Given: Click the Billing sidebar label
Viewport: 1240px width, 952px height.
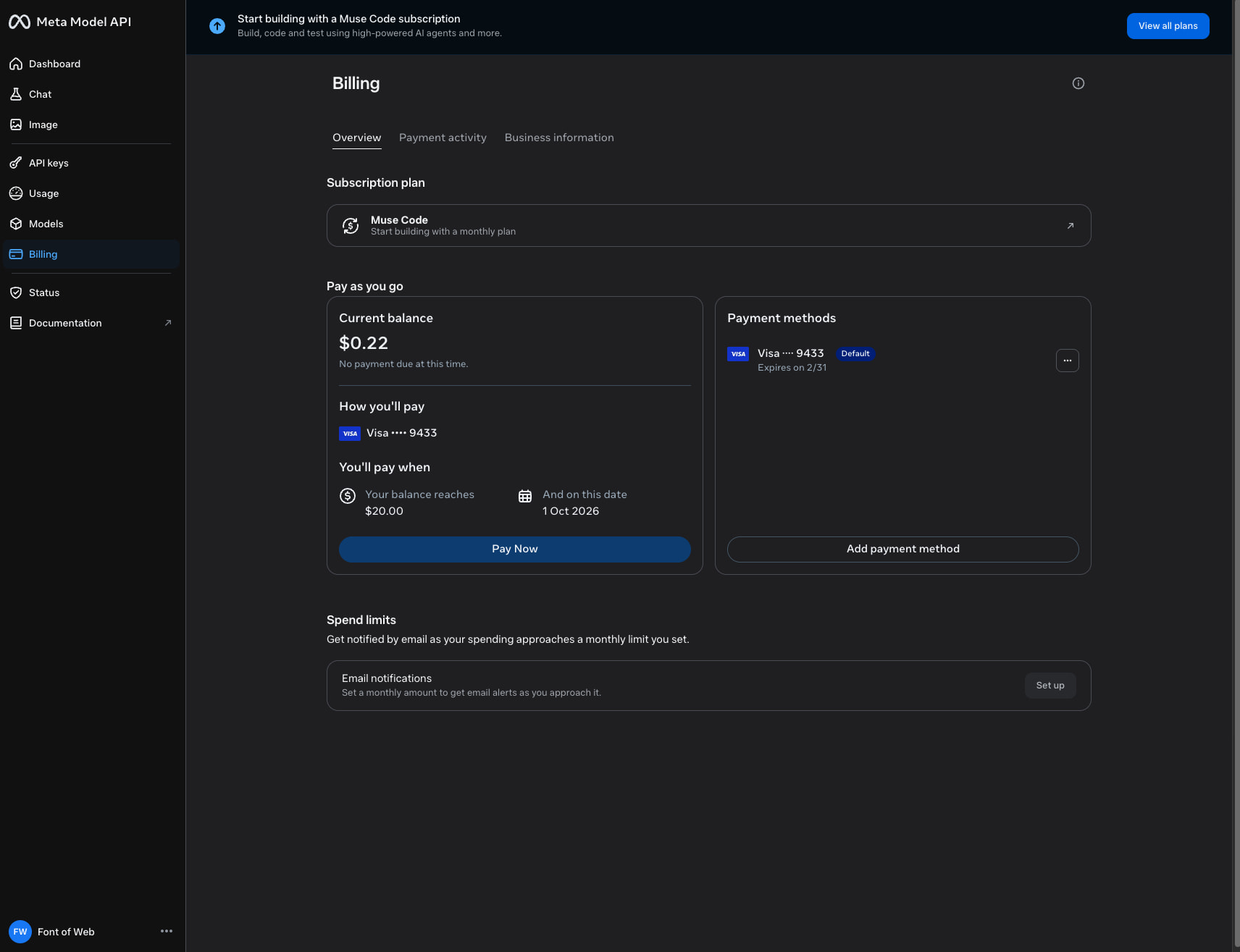Looking at the screenshot, I should click(43, 254).
